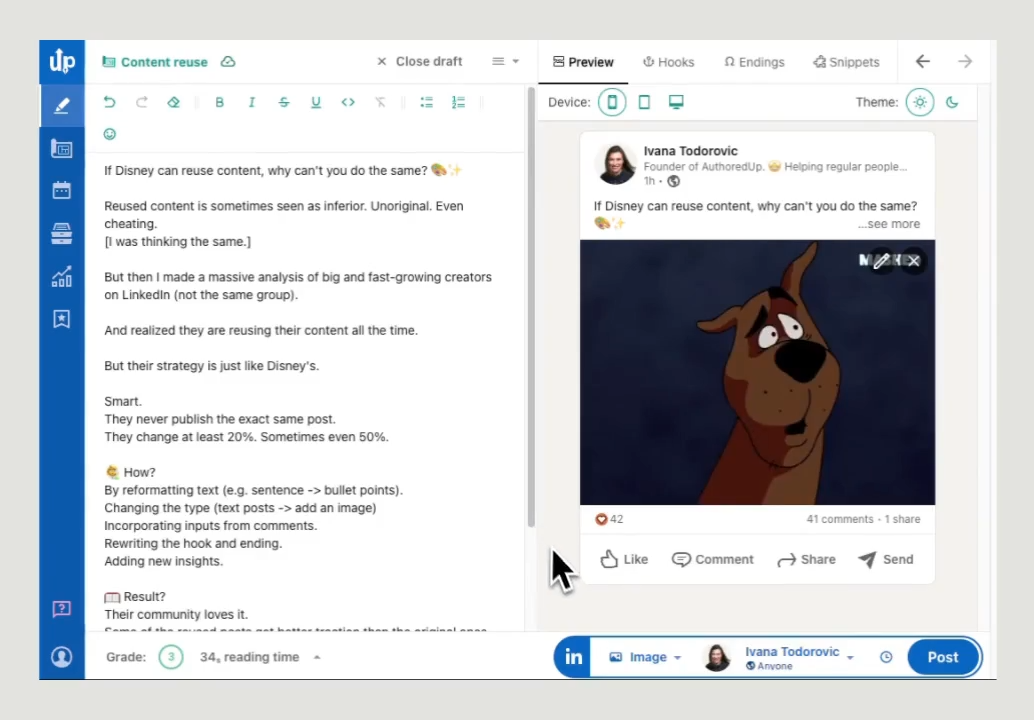Switch to the light theme
Viewport: 1034px width, 720px height.
pos(920,102)
